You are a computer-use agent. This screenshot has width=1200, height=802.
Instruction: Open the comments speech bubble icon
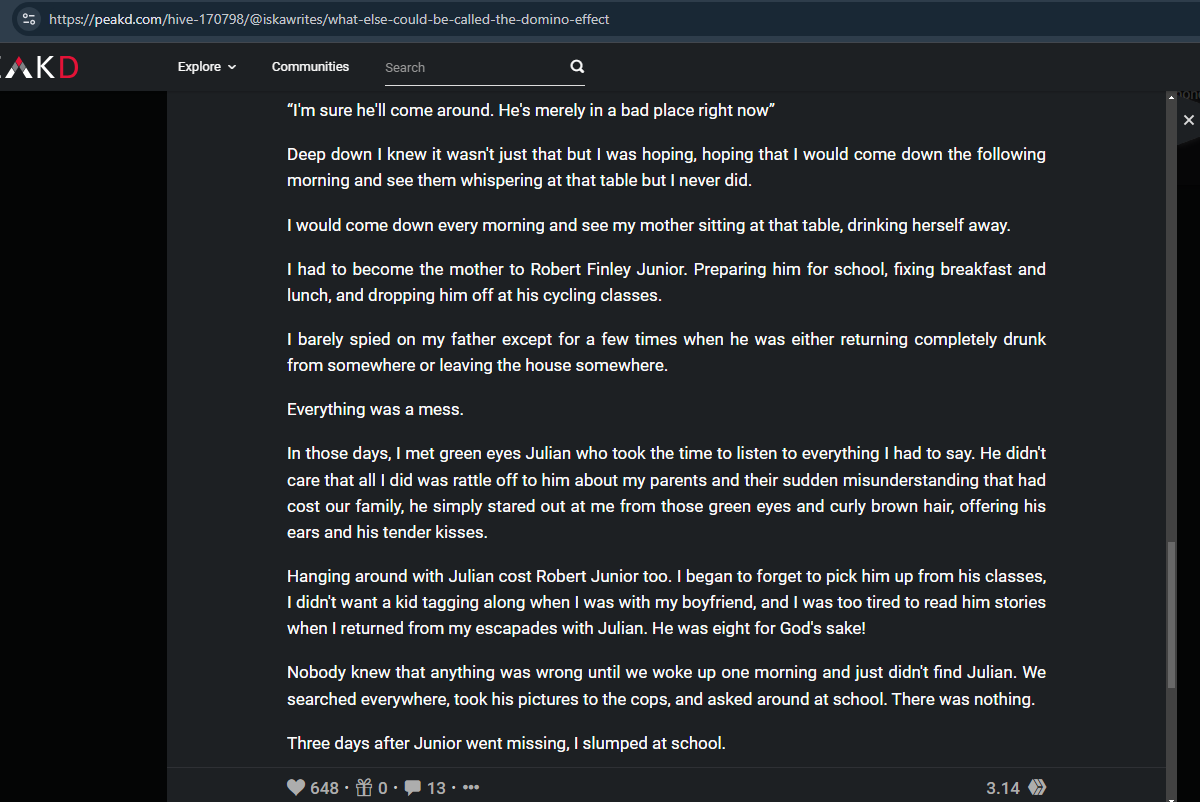click(412, 788)
